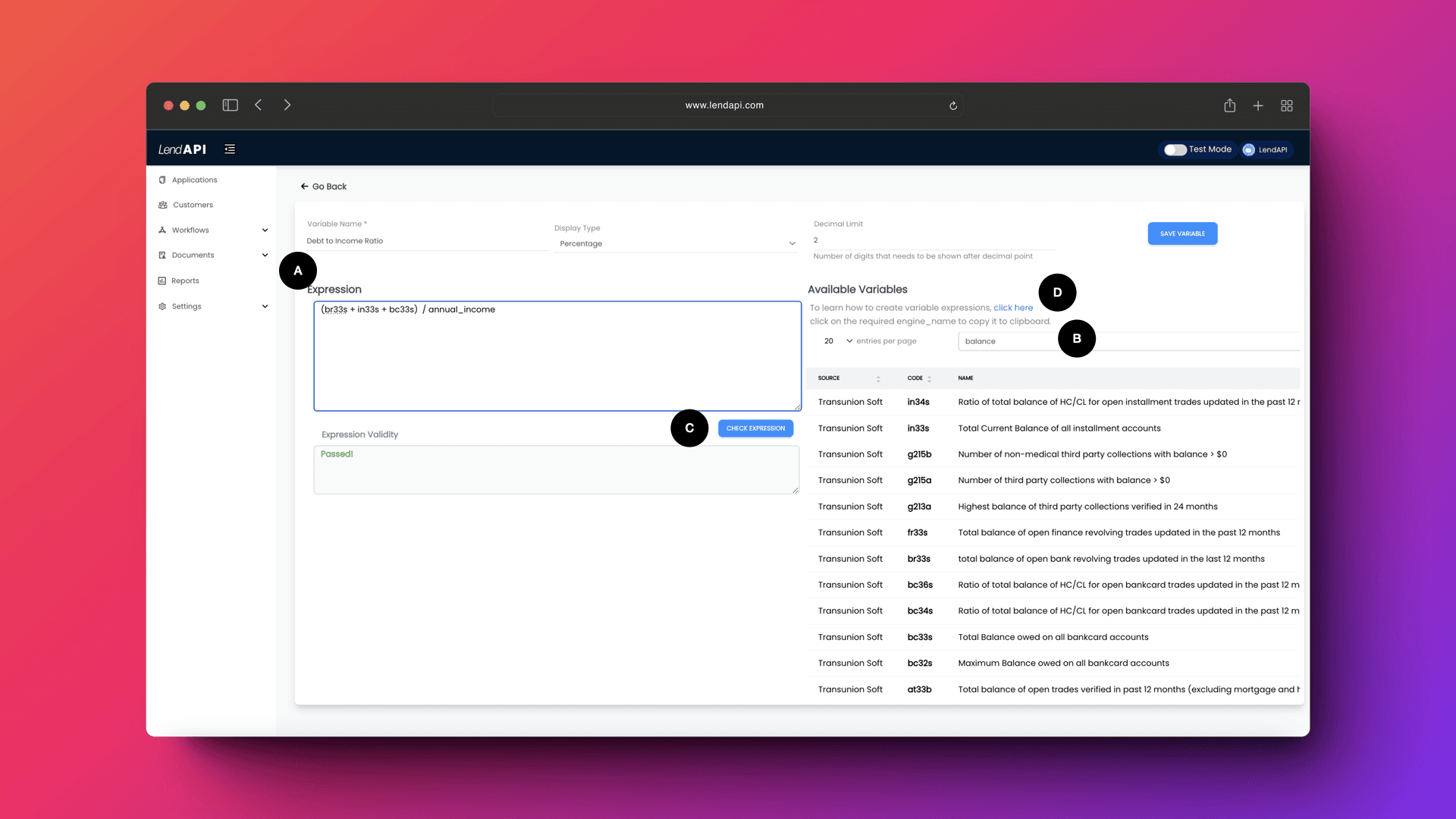Click the SAVE VARIABLE button

point(1183,233)
